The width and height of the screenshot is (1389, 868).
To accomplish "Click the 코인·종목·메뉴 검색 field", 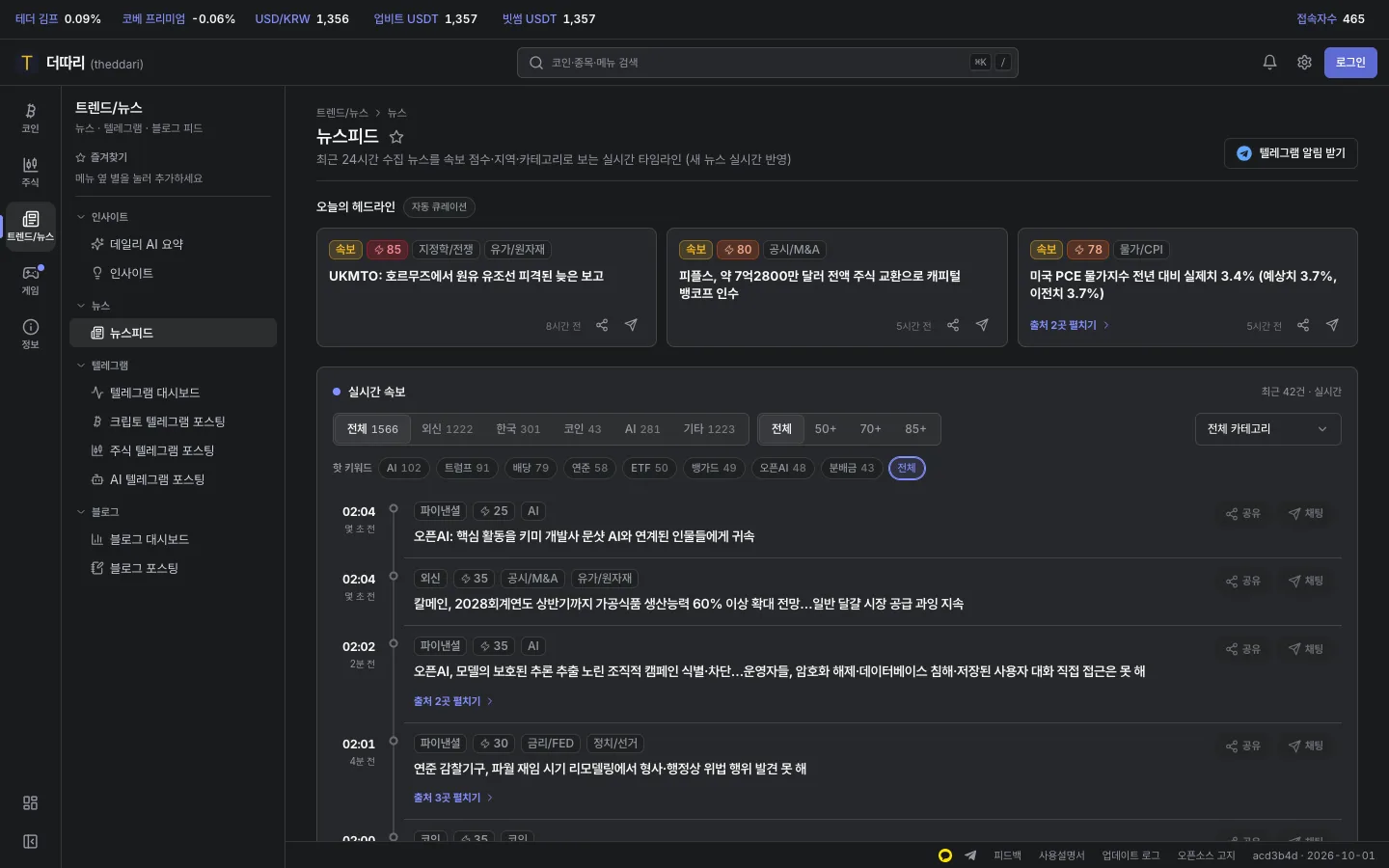I will click(768, 63).
